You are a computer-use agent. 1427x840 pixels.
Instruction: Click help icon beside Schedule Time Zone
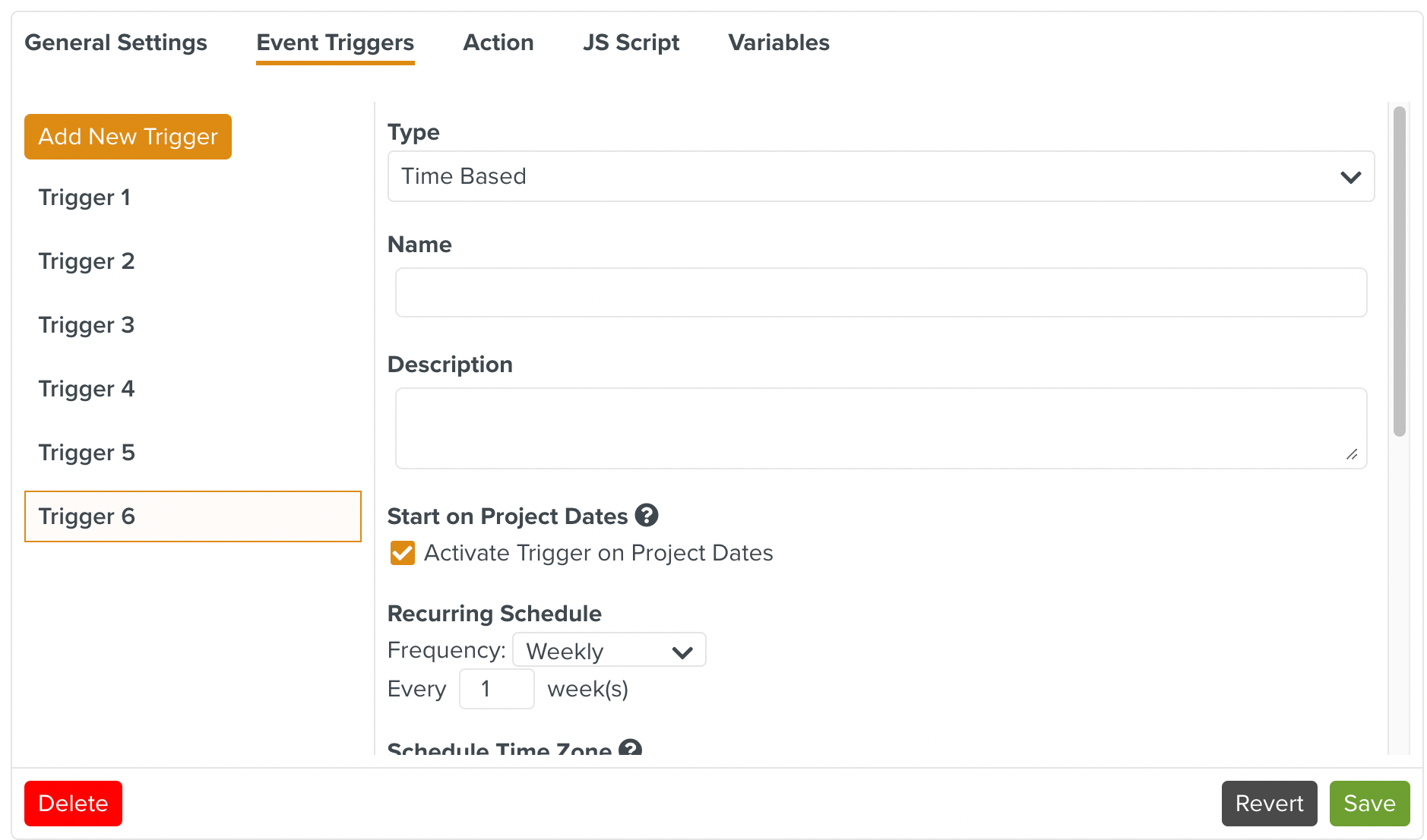(630, 749)
